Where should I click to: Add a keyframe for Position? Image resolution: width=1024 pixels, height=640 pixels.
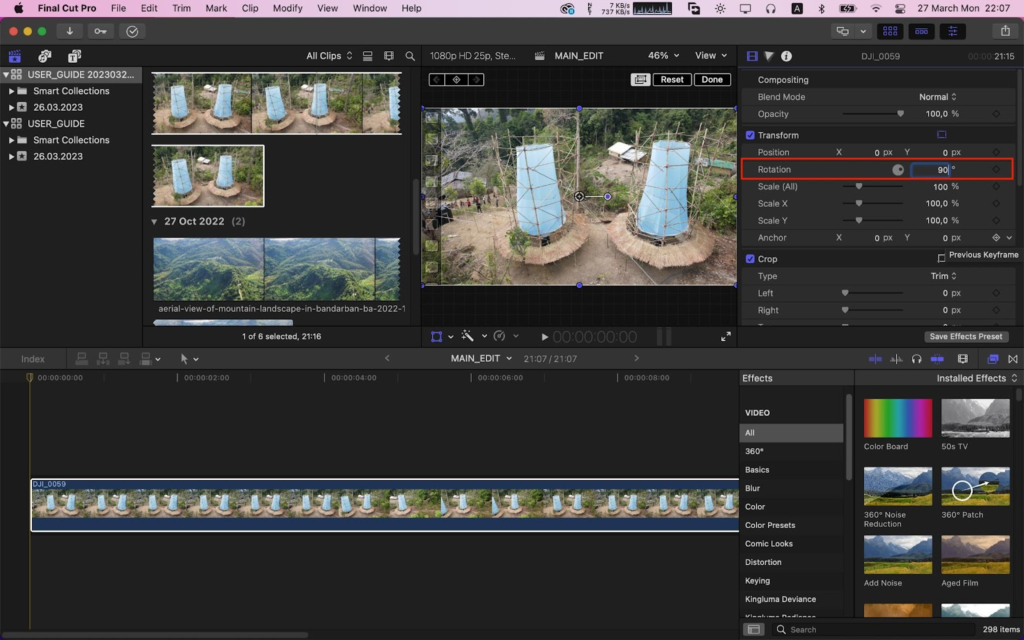point(996,152)
